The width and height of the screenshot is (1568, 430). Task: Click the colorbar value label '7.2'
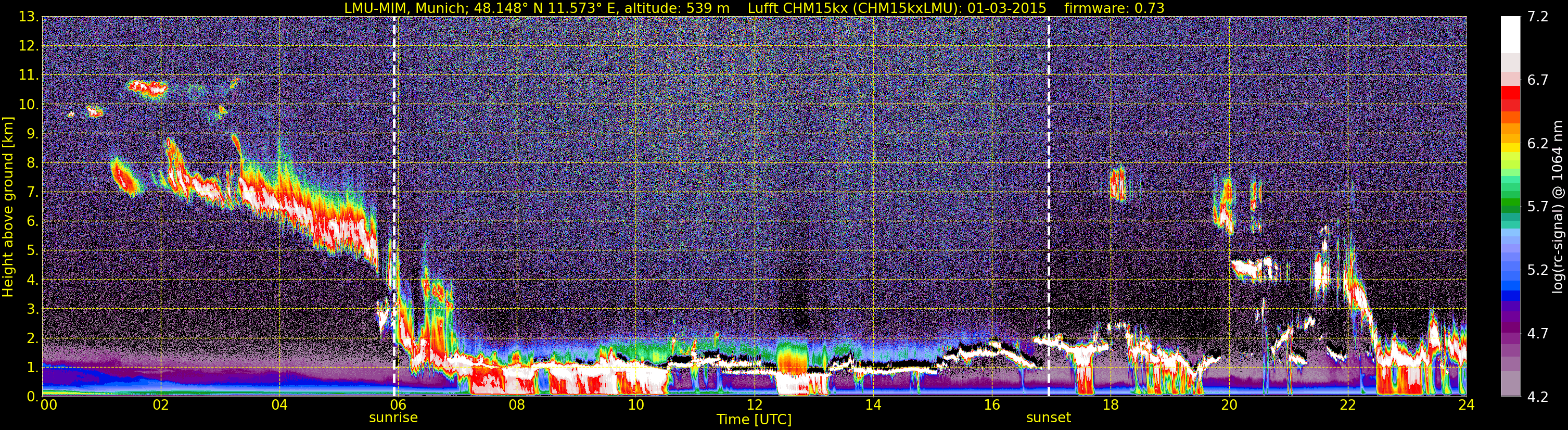1538,17
